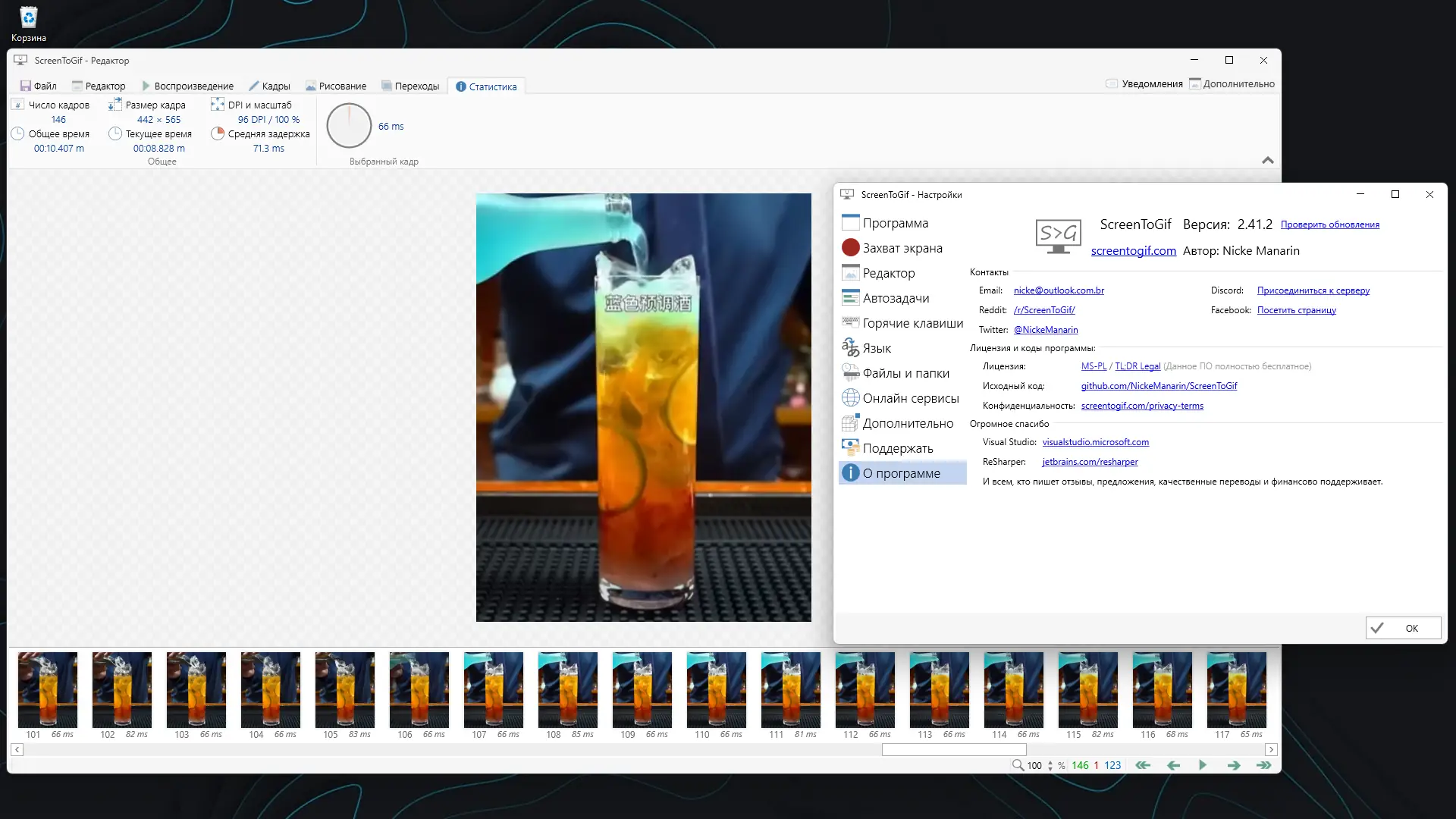Viewport: 1456px width, 819px height.
Task: Select frame 110 thumbnail in the timeline
Action: coord(716,690)
